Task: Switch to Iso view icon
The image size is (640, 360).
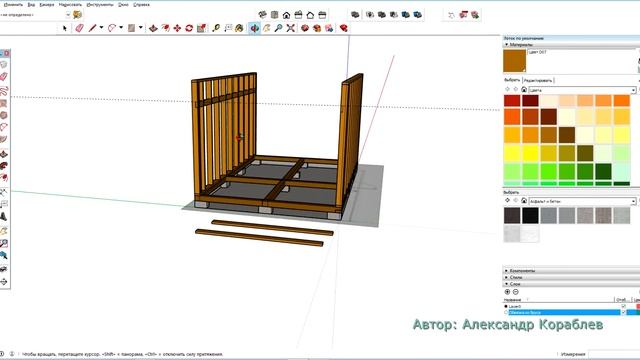Action: pyautogui.click(x=262, y=15)
